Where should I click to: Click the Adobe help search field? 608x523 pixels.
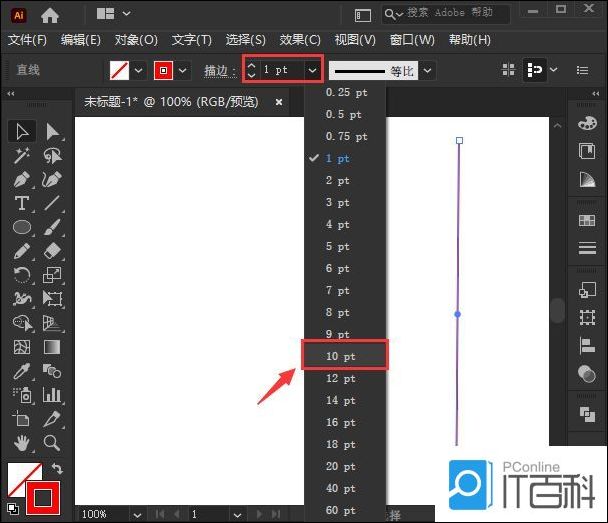click(x=446, y=14)
